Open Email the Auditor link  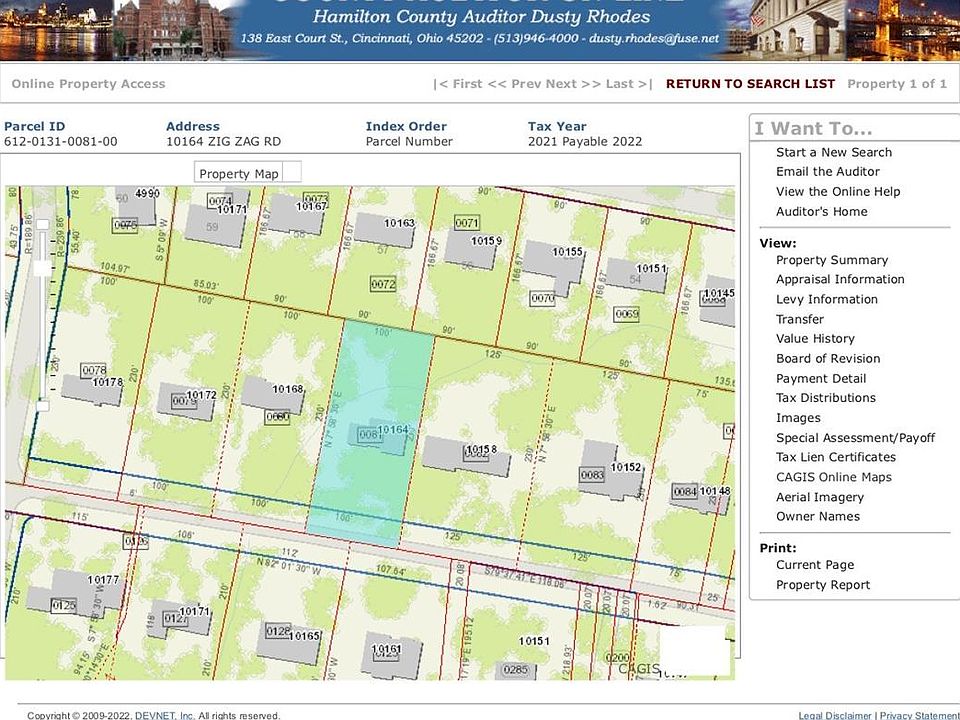[827, 172]
